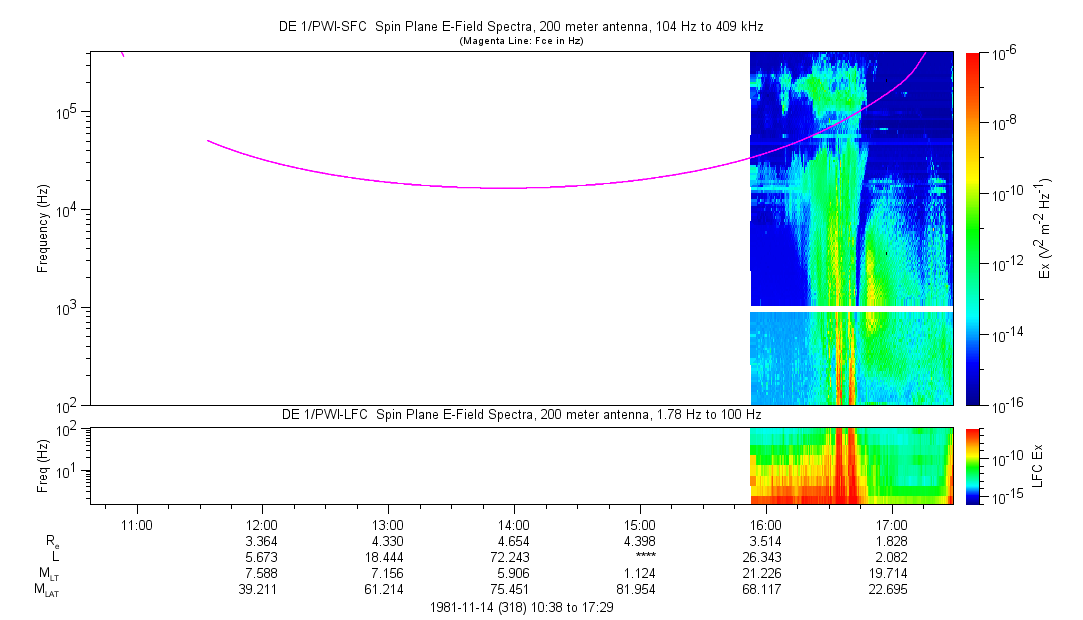Select the 11:00 time tick label
The height and width of the screenshot is (620, 1083).
coord(136,523)
